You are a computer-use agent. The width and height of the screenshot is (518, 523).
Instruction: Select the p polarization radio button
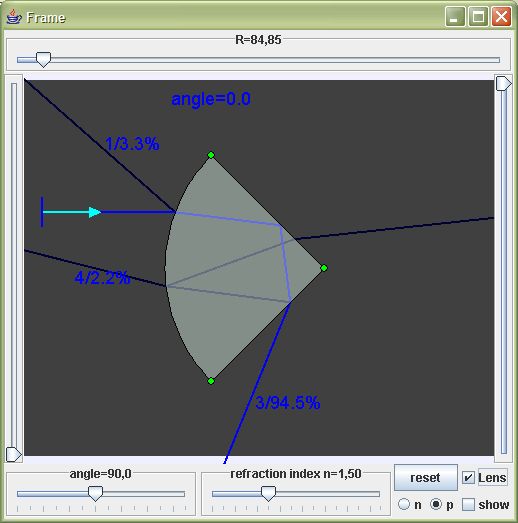point(436,504)
